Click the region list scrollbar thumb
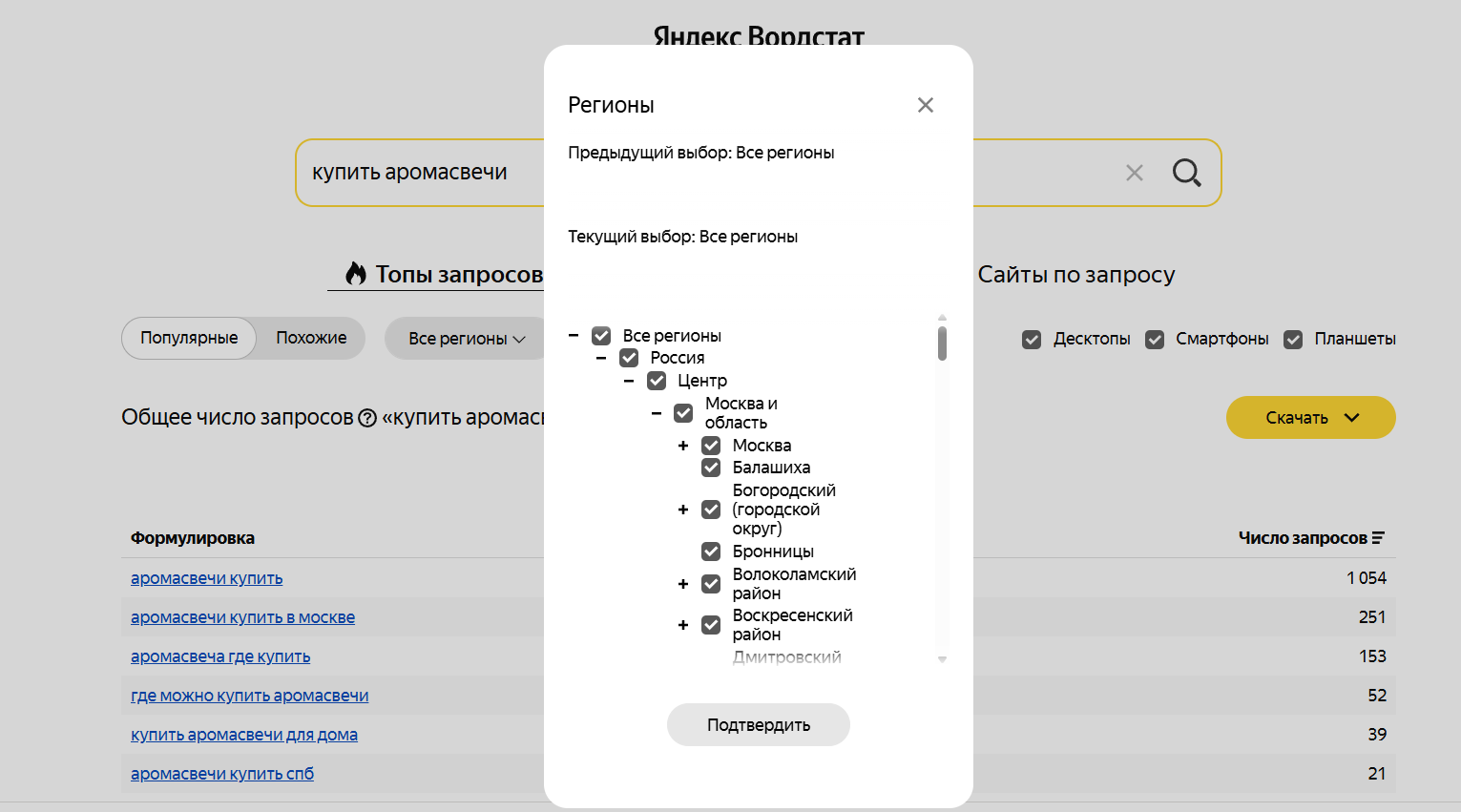Viewport: 1461px width, 812px height. pos(942,344)
